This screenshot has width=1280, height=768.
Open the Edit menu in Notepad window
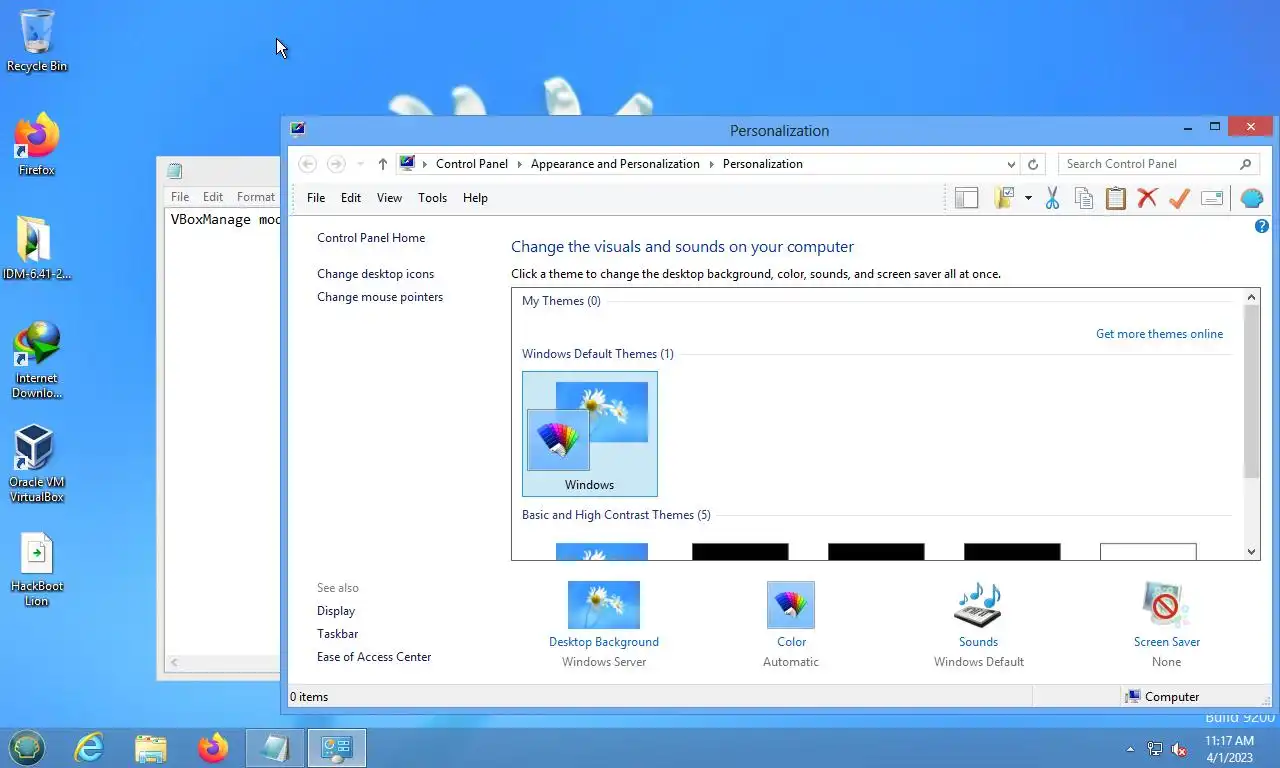(x=213, y=197)
